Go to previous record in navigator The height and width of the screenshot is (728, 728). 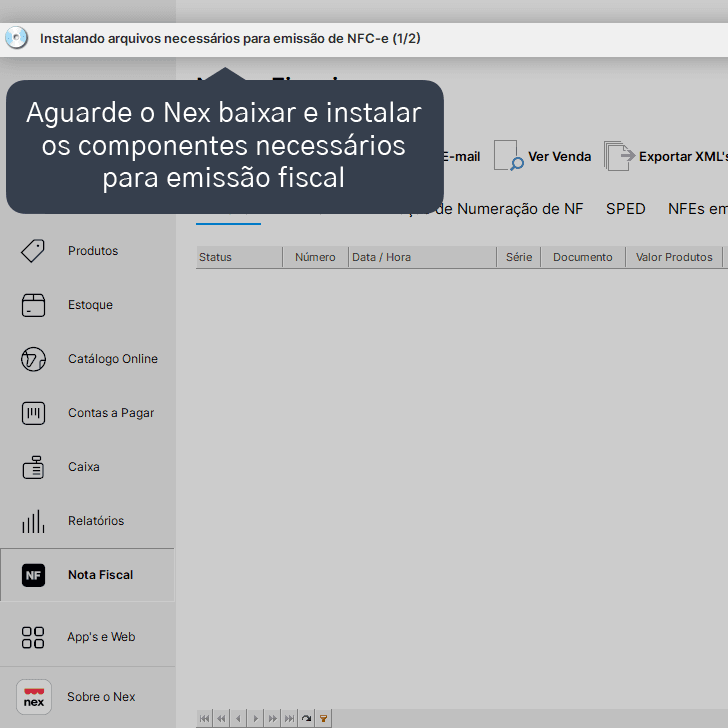point(238,718)
